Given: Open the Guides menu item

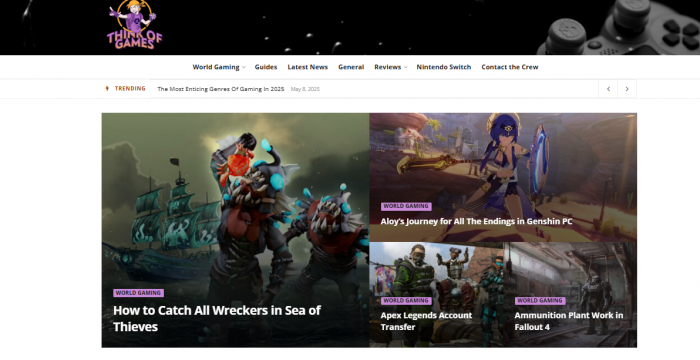Looking at the screenshot, I should (266, 67).
